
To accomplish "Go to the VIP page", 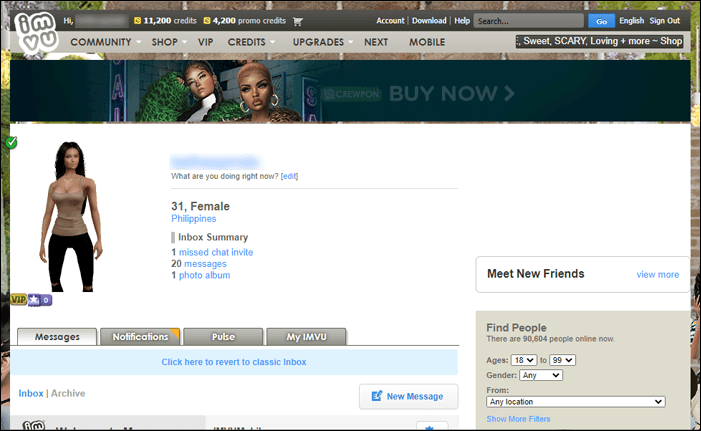I will pyautogui.click(x=205, y=42).
